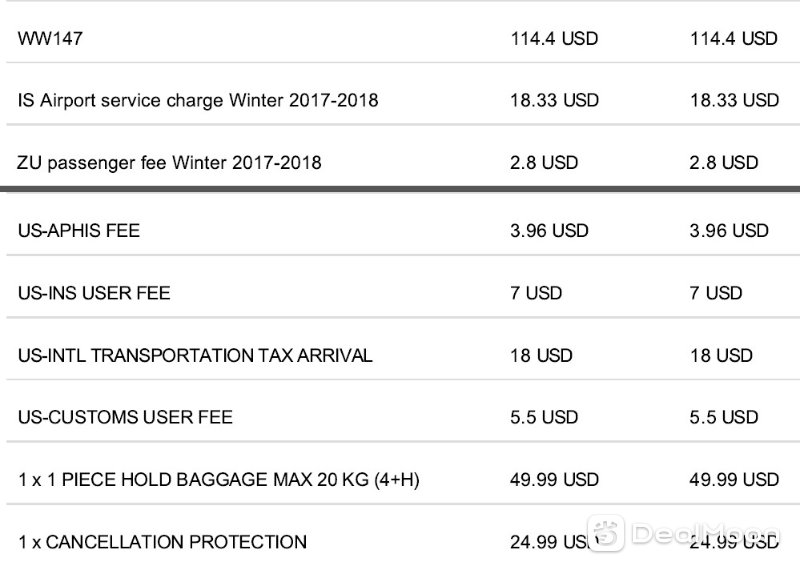
Task: Click the 5.5 USD customs fee in the first price column
Action: pos(544,417)
